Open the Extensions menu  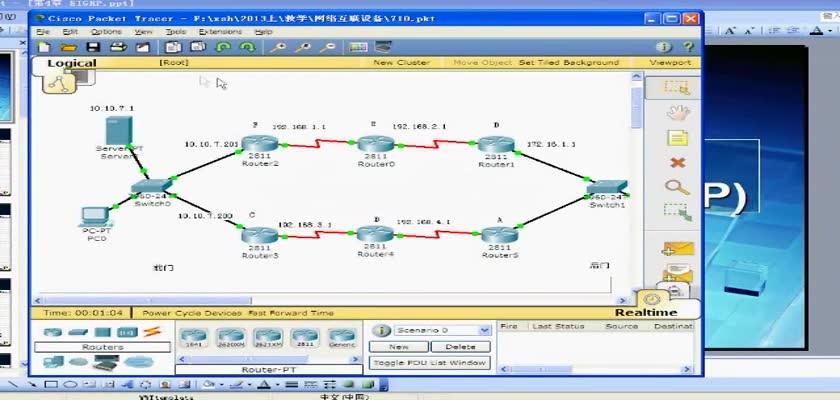(x=220, y=32)
